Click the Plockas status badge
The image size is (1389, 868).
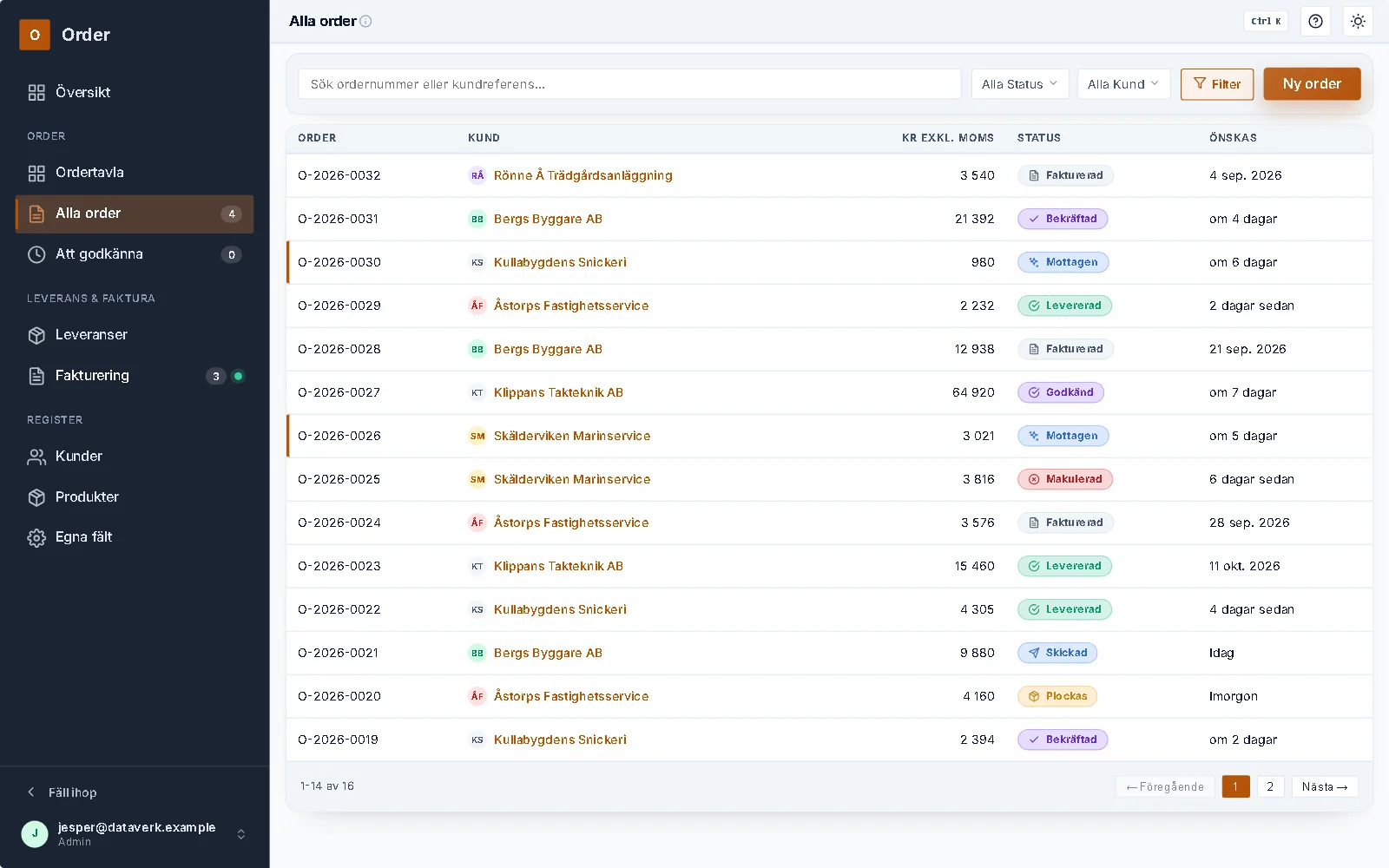click(1057, 696)
